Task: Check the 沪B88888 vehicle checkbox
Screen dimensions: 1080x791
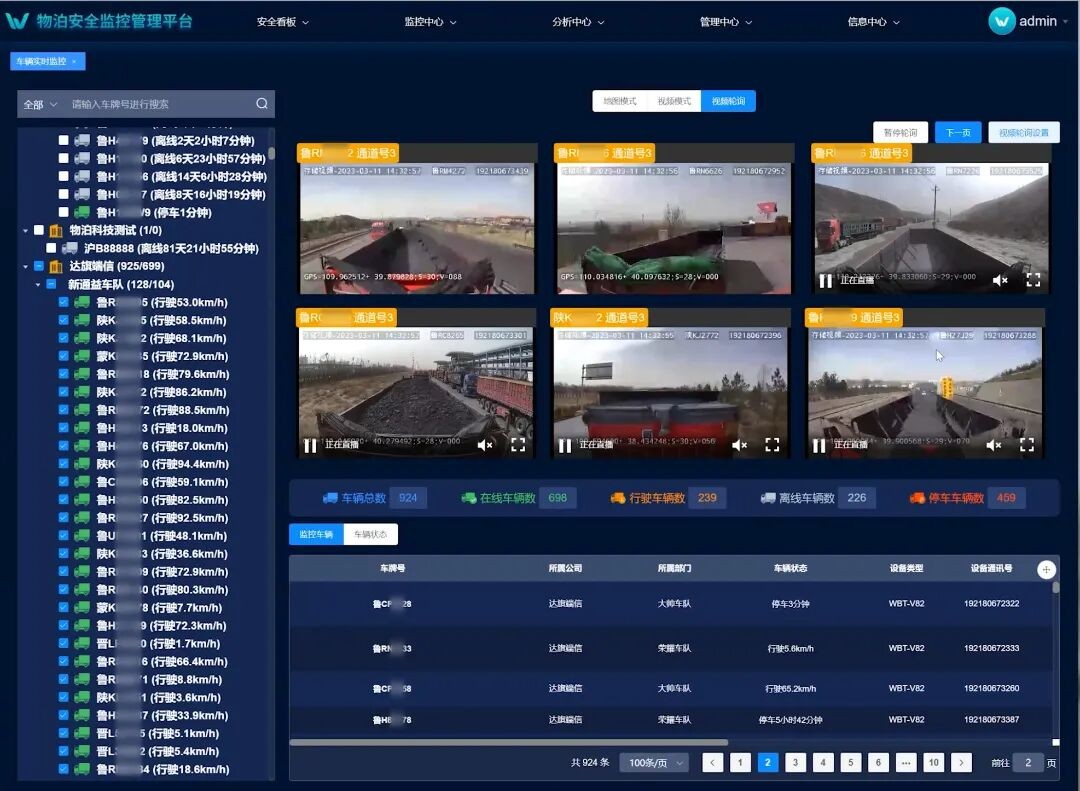Action: click(51, 248)
